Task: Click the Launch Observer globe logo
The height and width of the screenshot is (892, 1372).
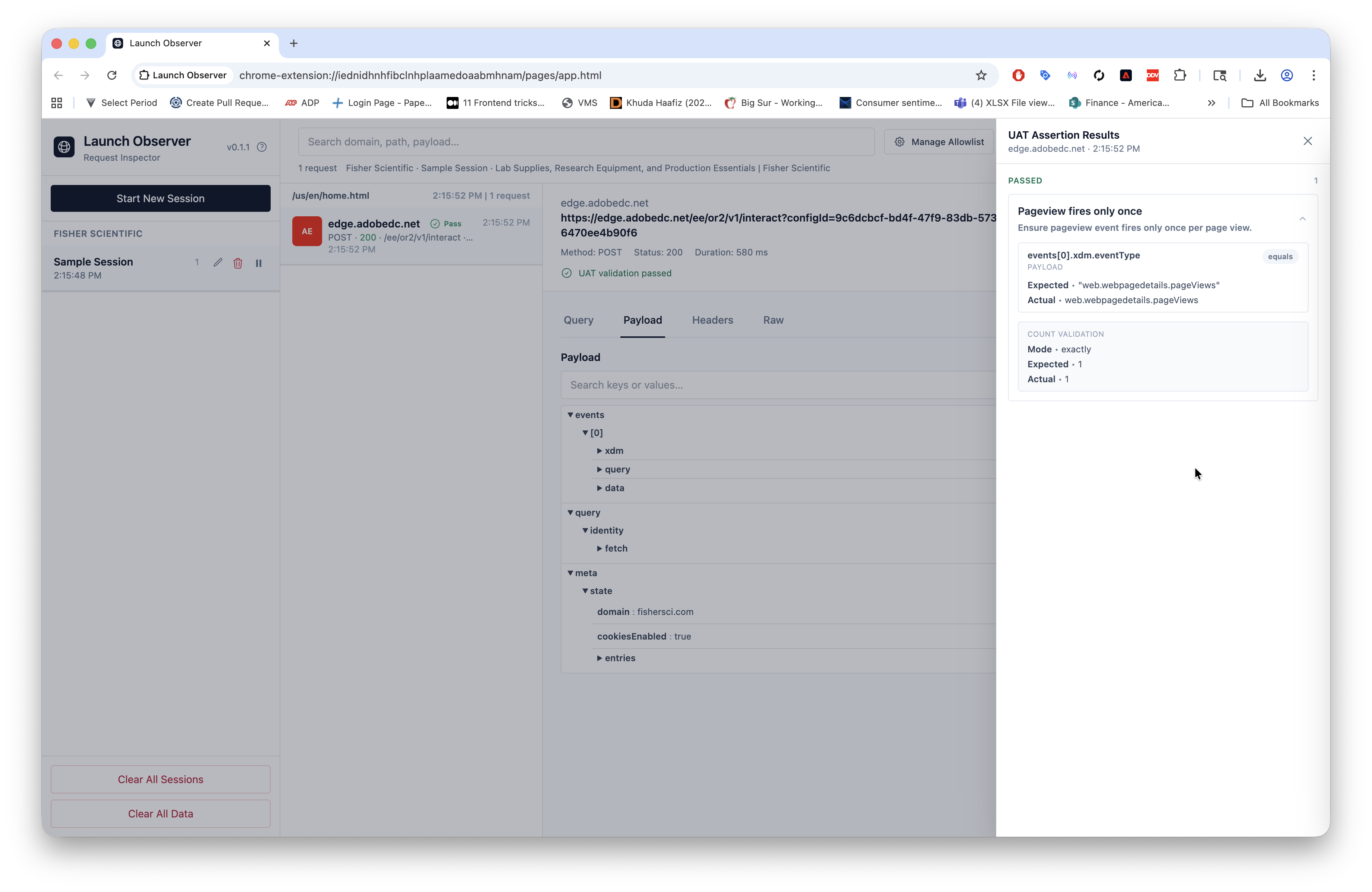Action: tap(64, 147)
